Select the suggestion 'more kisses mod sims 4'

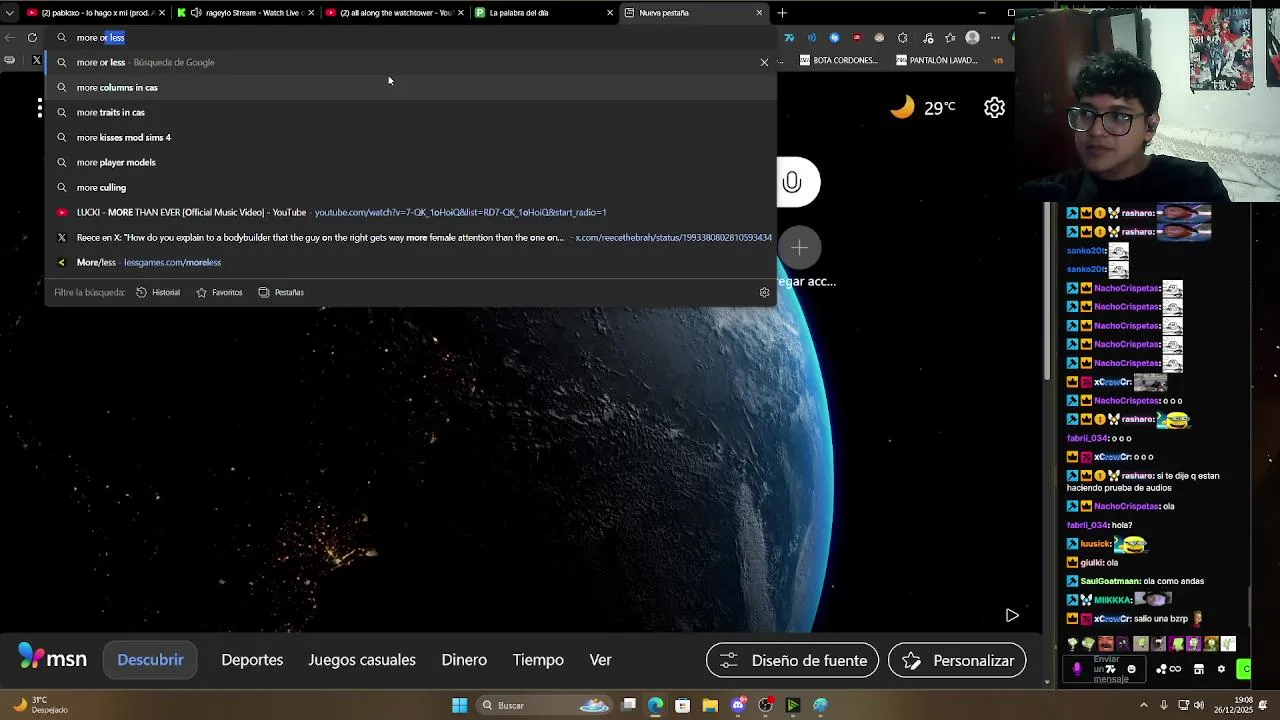410,137
